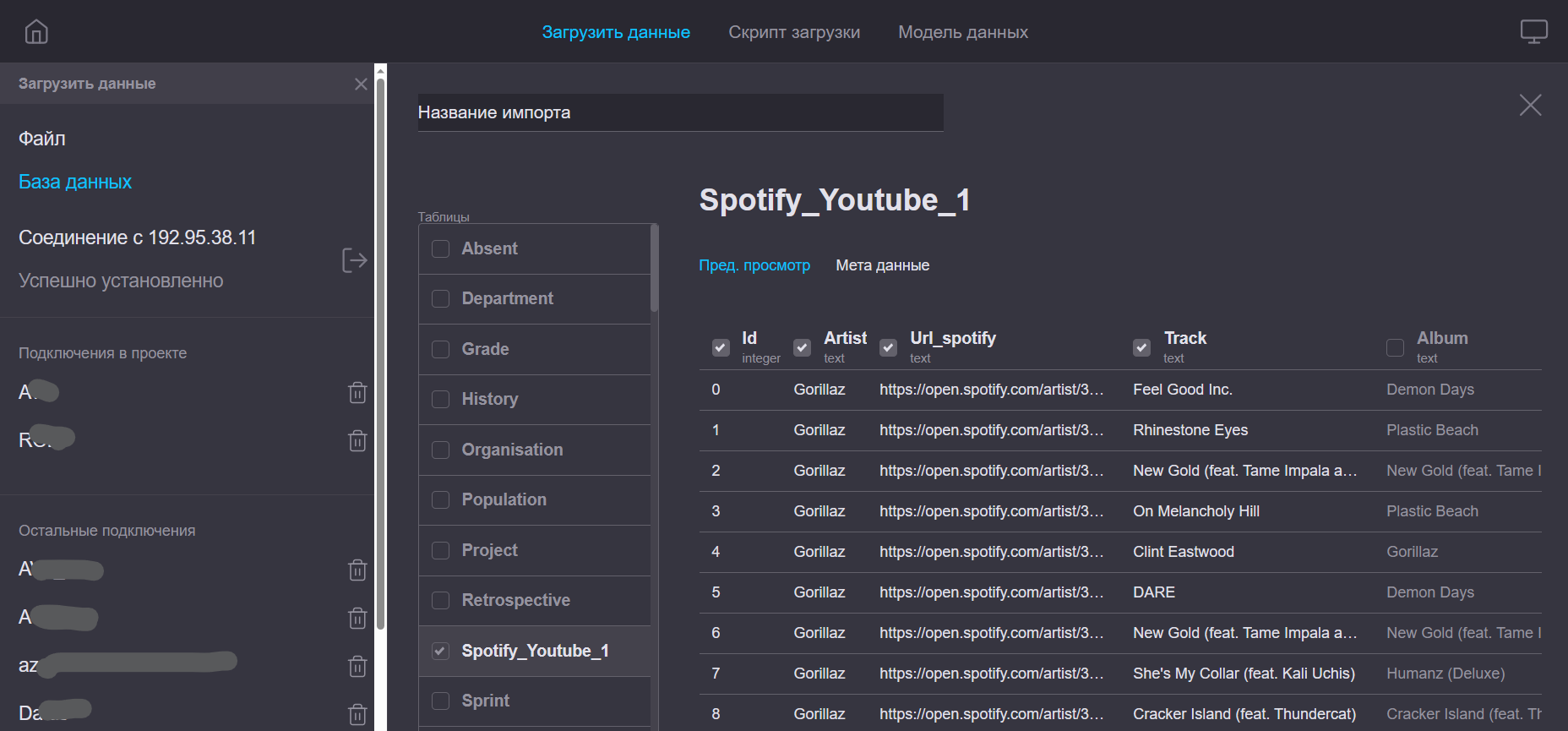1568x731 pixels.
Task: Click the Url_spotify column header
Action: [952, 338]
